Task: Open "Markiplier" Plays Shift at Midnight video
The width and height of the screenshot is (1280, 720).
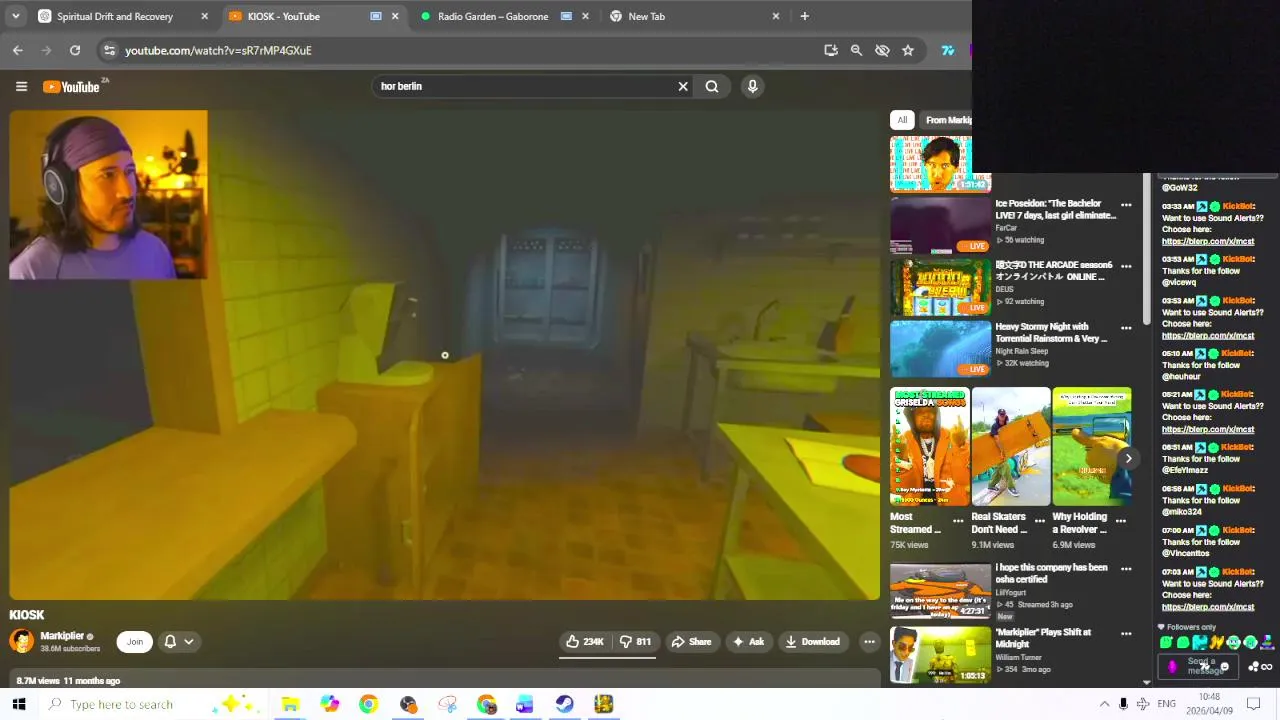Action: 940,655
